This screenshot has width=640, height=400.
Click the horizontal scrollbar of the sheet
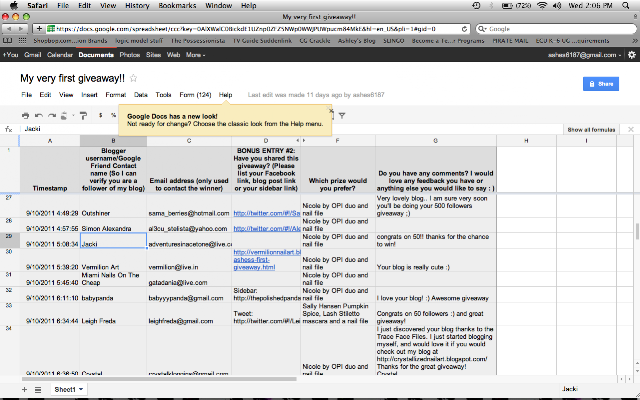160,379
